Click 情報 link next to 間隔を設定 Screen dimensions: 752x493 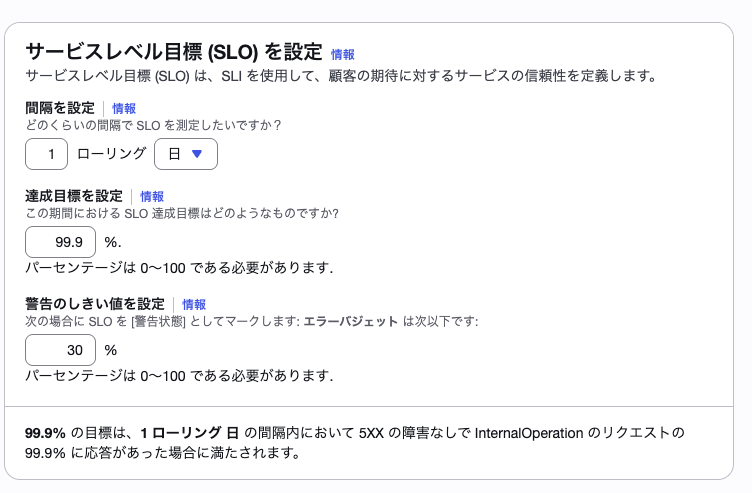click(x=124, y=108)
